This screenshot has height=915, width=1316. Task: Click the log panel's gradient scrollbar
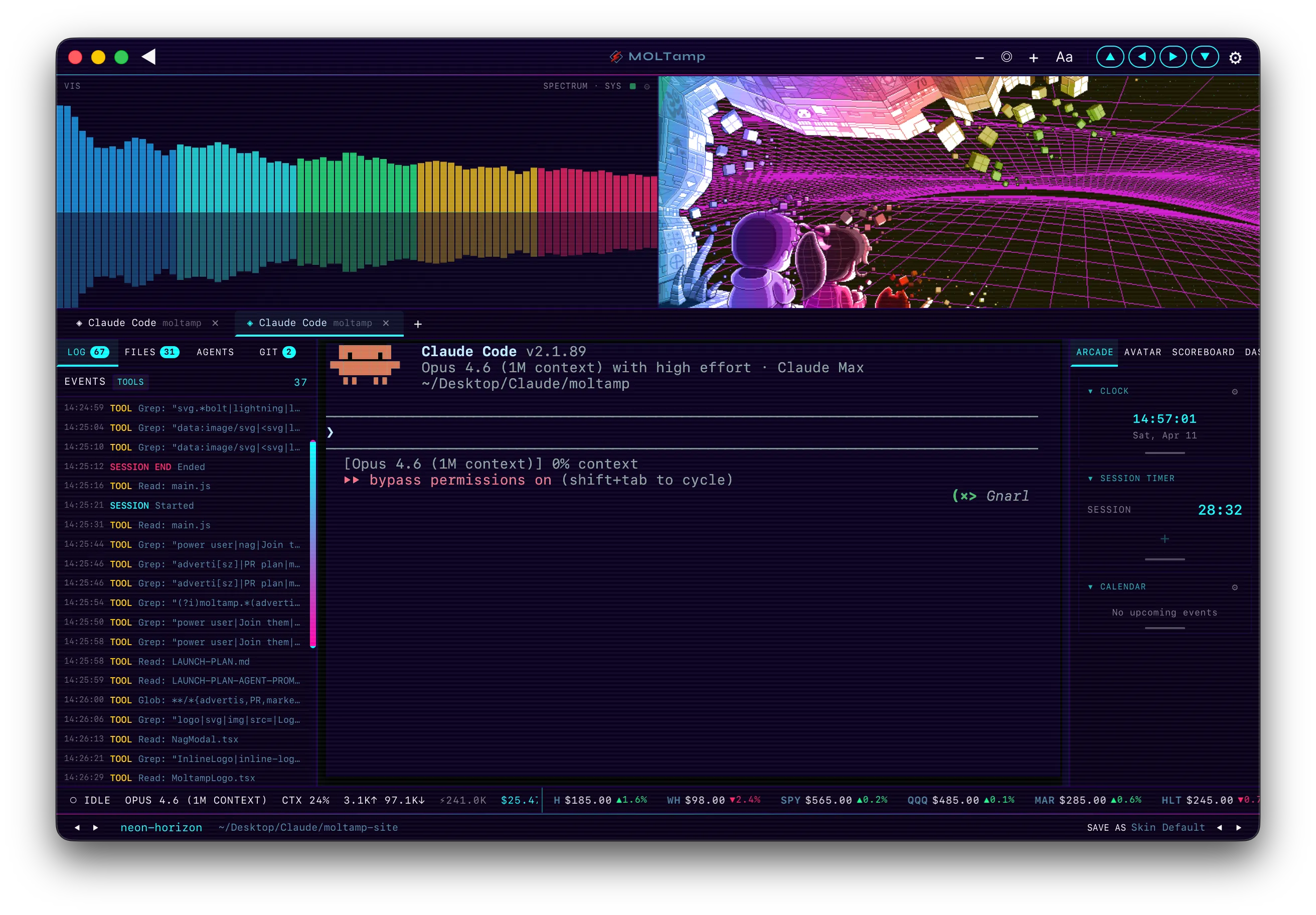(313, 544)
